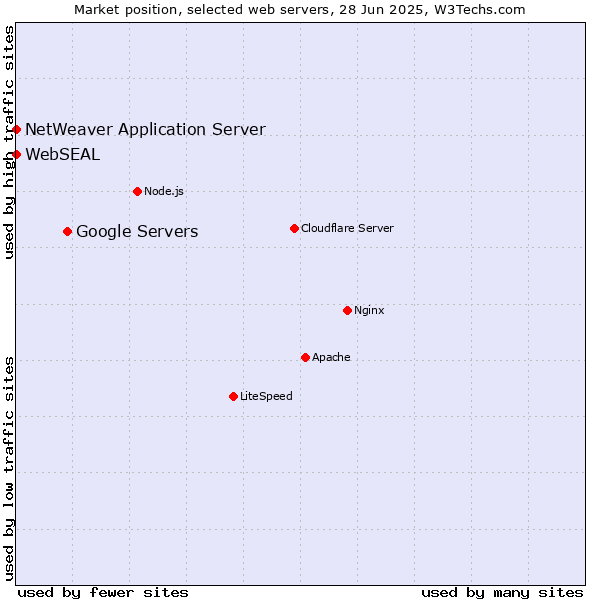Click the LiteSpeed red diamond marker
This screenshot has height=600, width=600.
pos(234,396)
